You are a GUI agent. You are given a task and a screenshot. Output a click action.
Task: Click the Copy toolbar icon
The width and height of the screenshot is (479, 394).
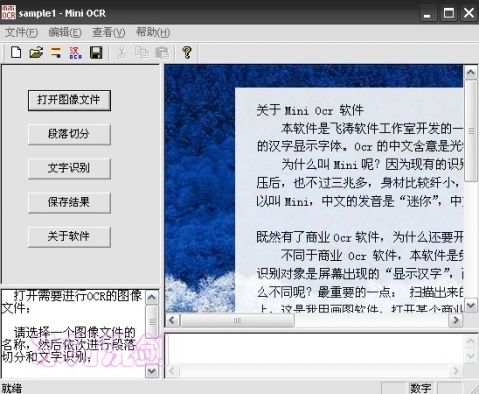pyautogui.click(x=142, y=52)
